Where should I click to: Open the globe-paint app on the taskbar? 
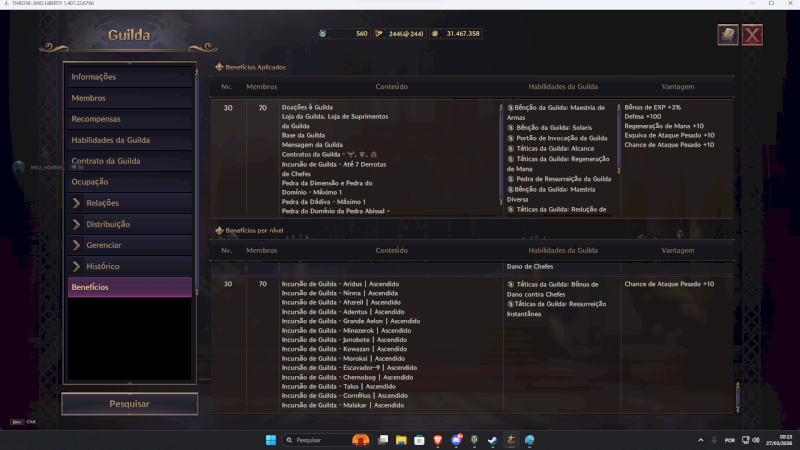pyautogui.click(x=530, y=440)
